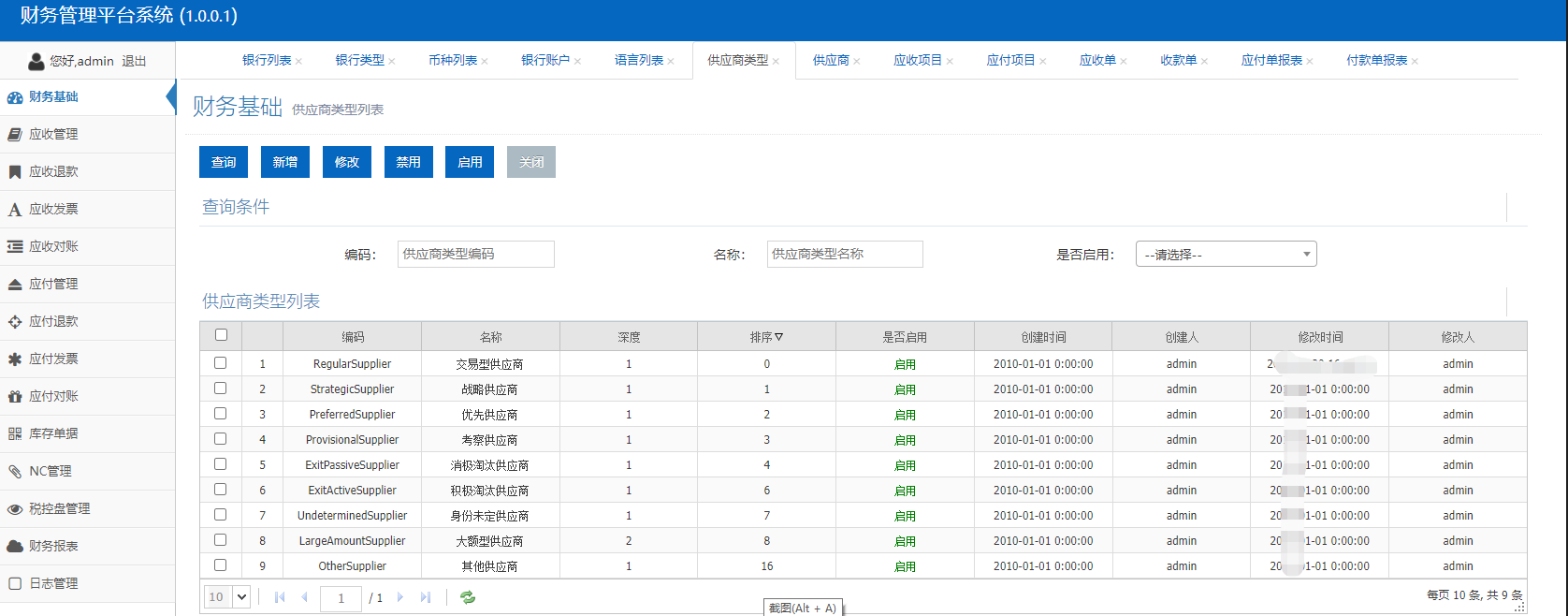Click the 退出 logout link
Image resolution: width=1568 pixels, height=616 pixels.
click(x=134, y=62)
